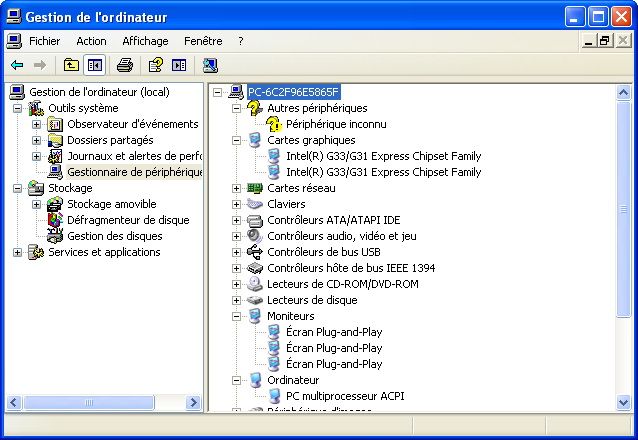Click the yellow question mark Périphérique inconnu icon
Screen dimensions: 638x440
tap(274, 124)
